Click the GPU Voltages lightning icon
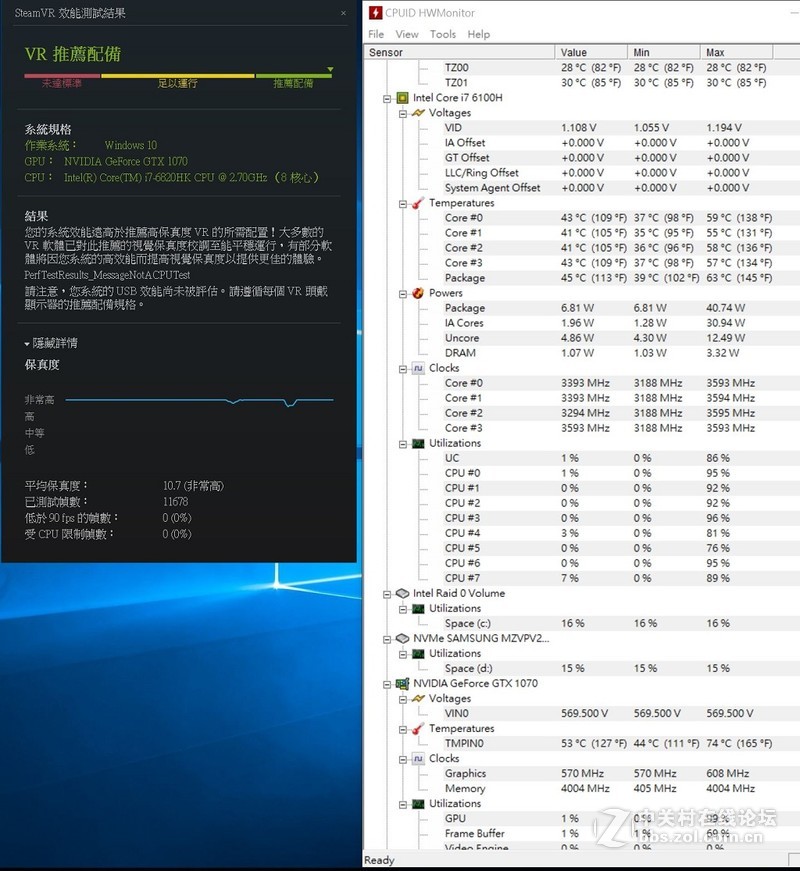800x871 pixels. (x=418, y=699)
